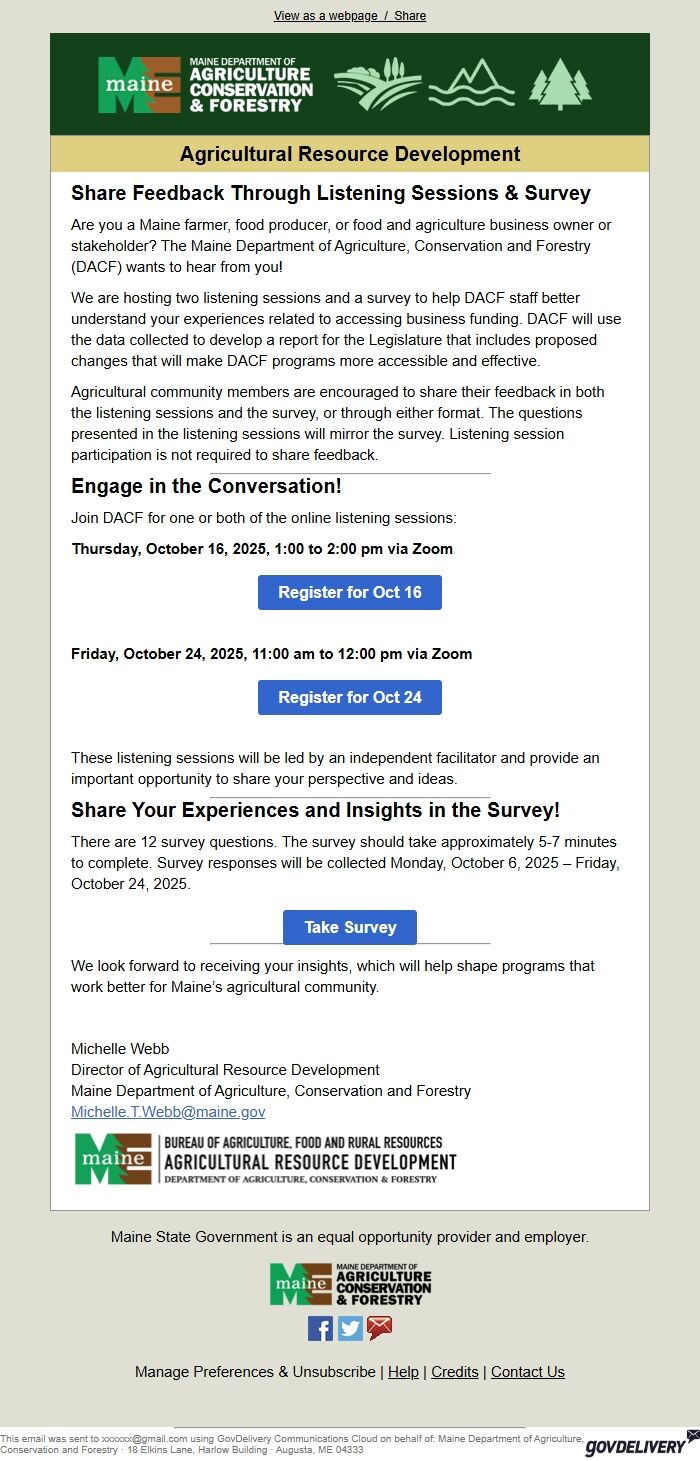Open the Help footer link

click(403, 1372)
